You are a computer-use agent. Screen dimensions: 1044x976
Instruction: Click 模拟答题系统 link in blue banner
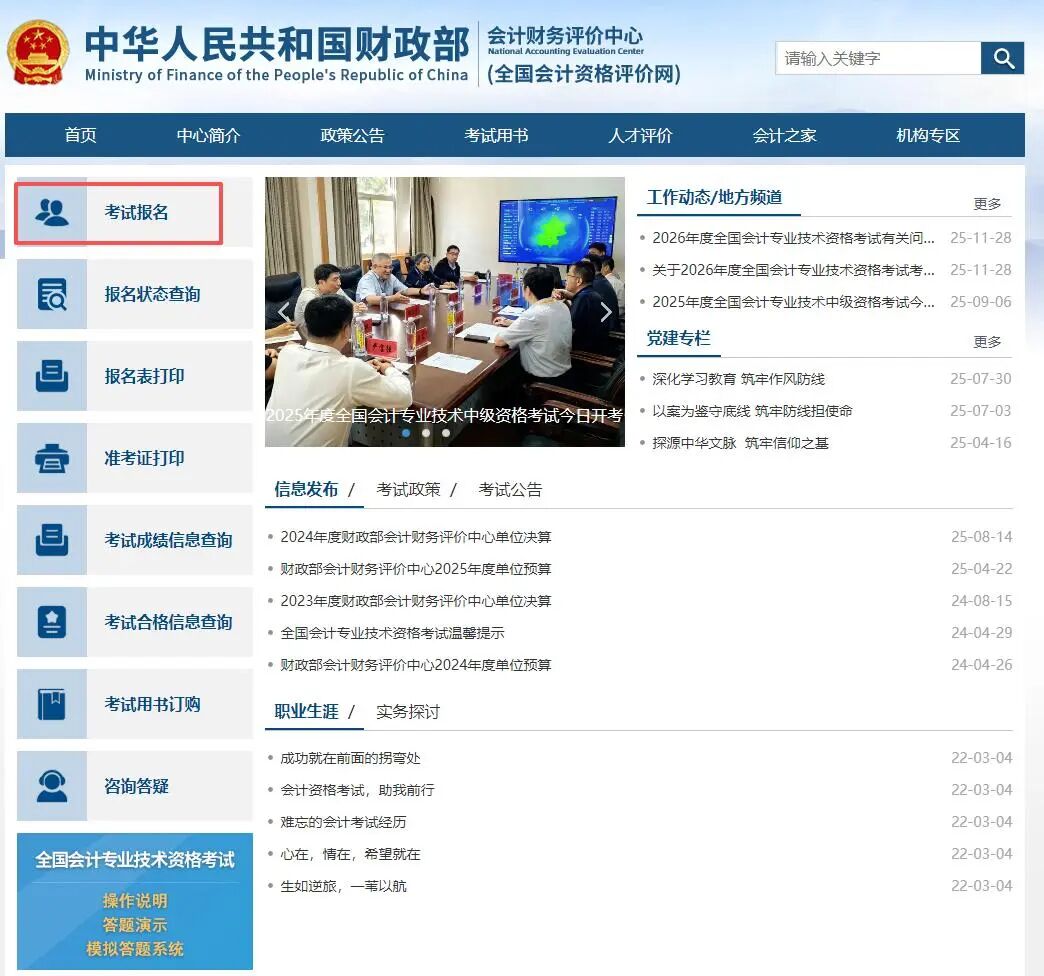pos(135,949)
